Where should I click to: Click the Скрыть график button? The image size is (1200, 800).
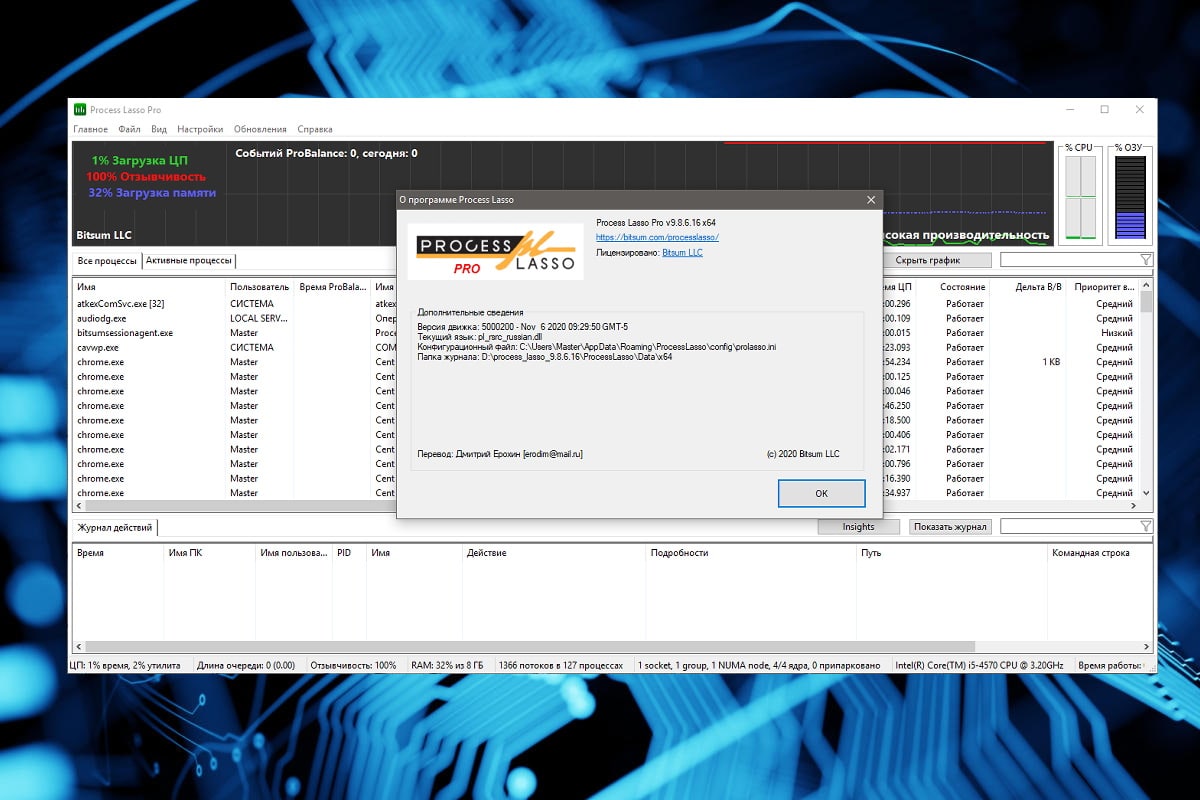click(x=927, y=260)
